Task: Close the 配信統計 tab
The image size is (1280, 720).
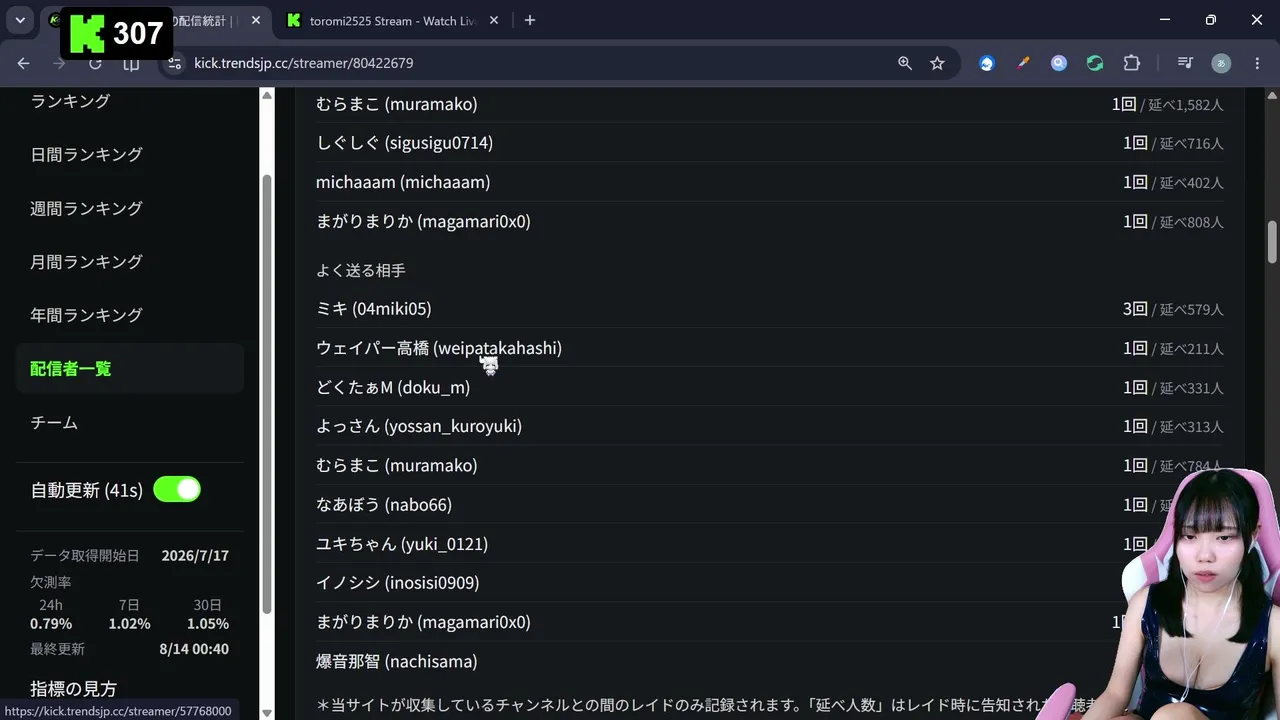Action: 254,20
